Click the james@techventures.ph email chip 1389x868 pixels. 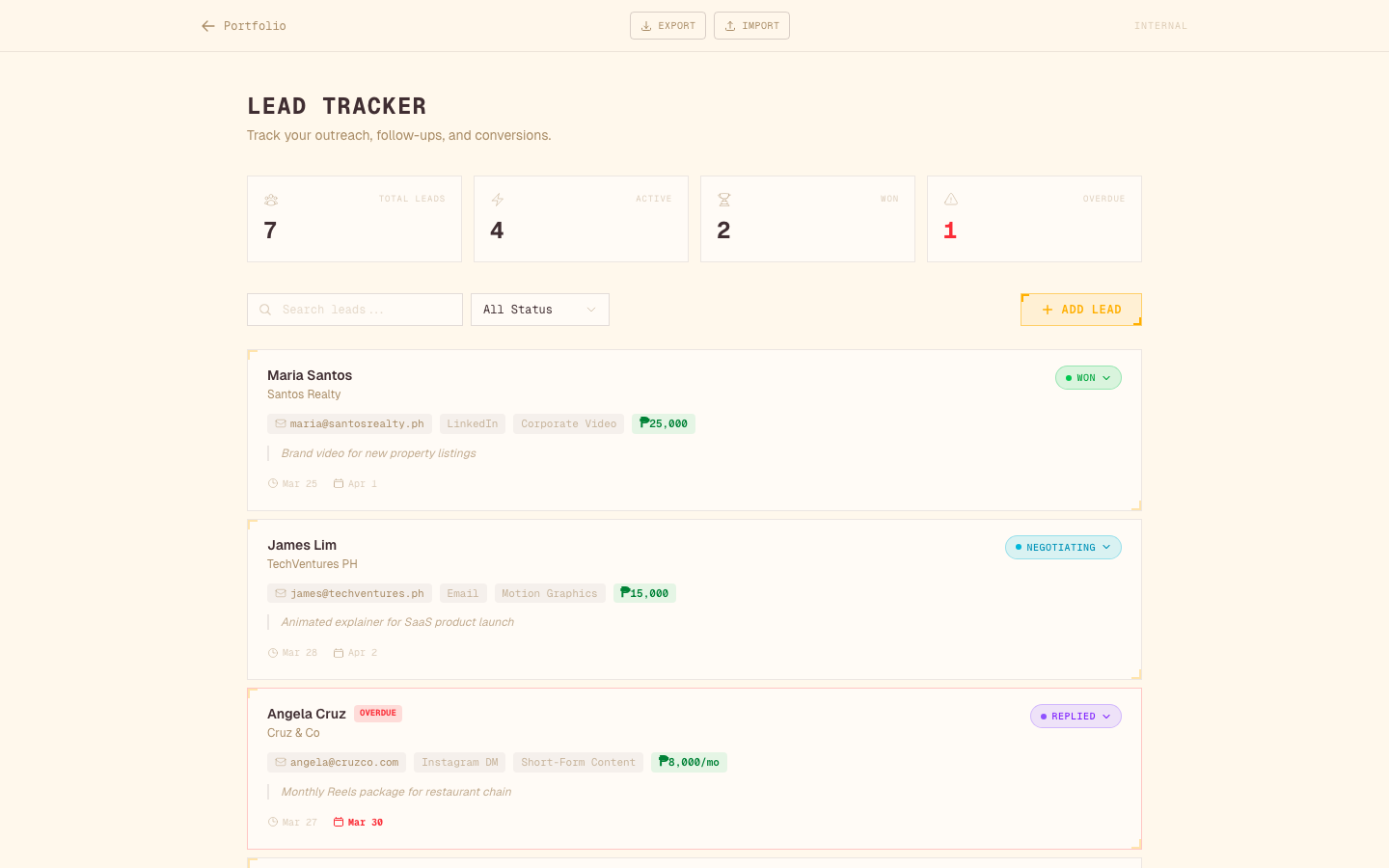click(349, 593)
